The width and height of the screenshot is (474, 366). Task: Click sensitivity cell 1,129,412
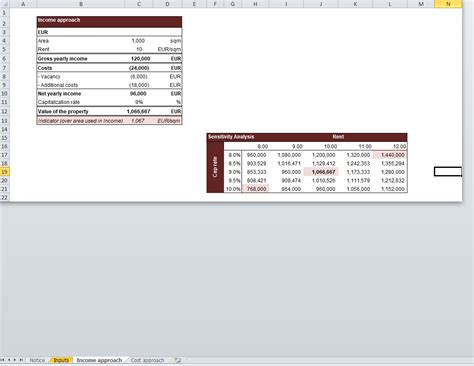[x=321, y=163]
